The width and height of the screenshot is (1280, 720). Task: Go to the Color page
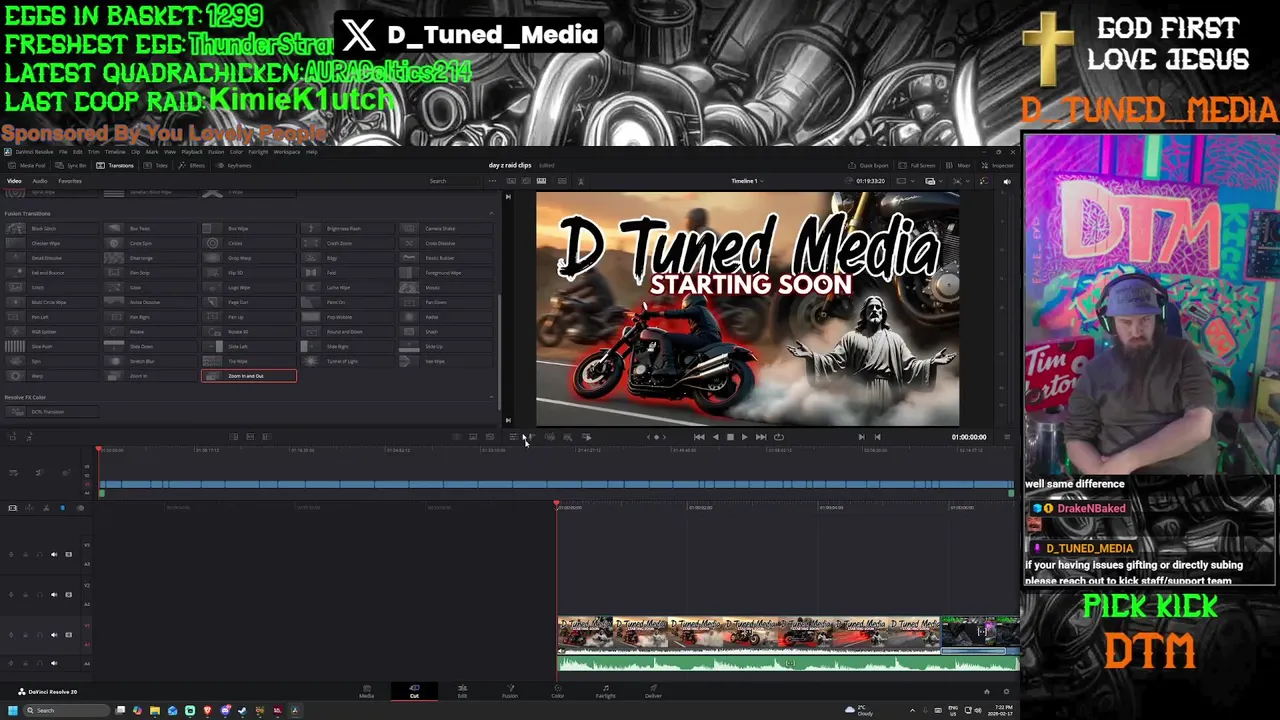558,691
